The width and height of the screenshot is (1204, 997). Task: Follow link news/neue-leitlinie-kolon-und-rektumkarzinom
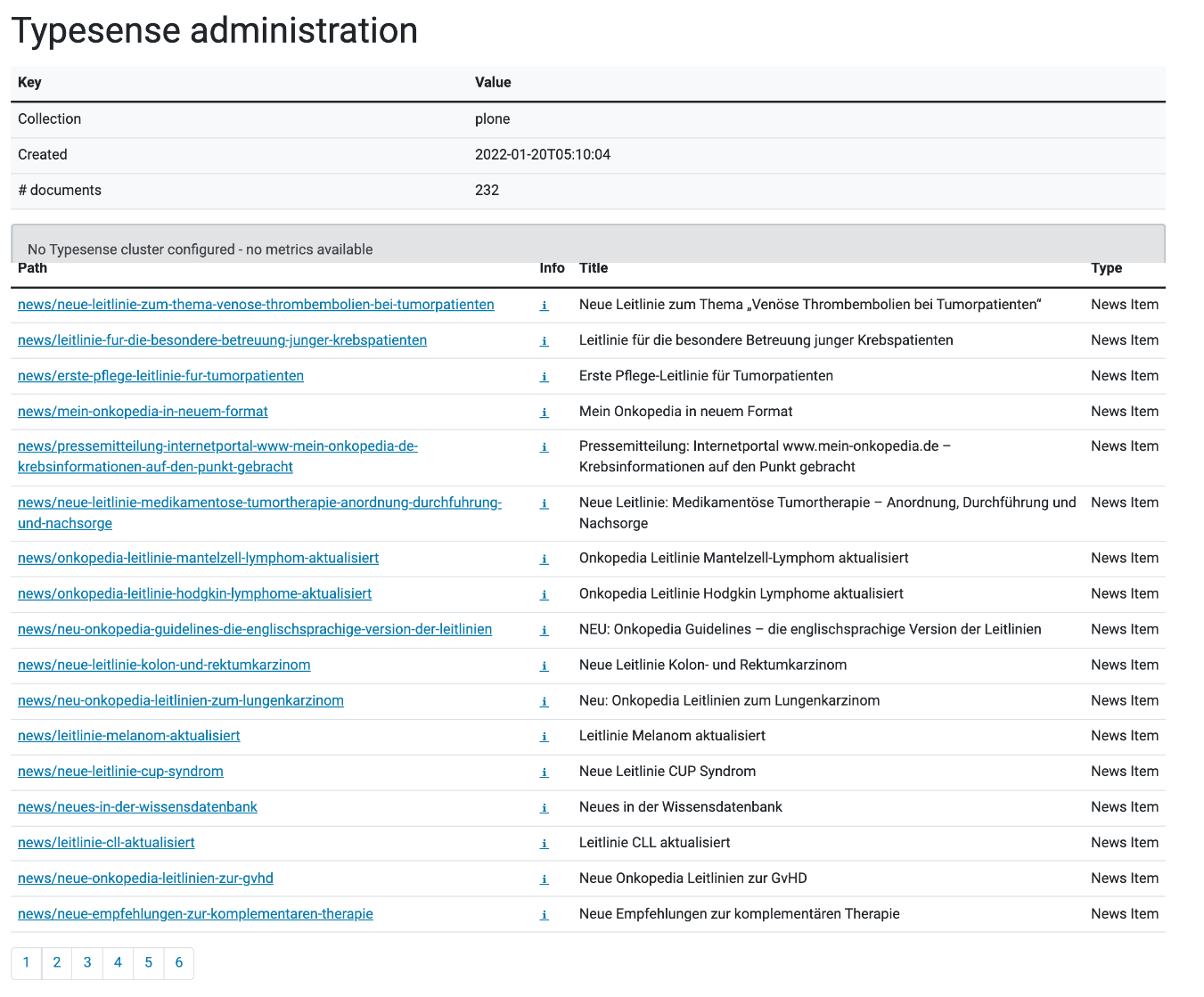164,665
